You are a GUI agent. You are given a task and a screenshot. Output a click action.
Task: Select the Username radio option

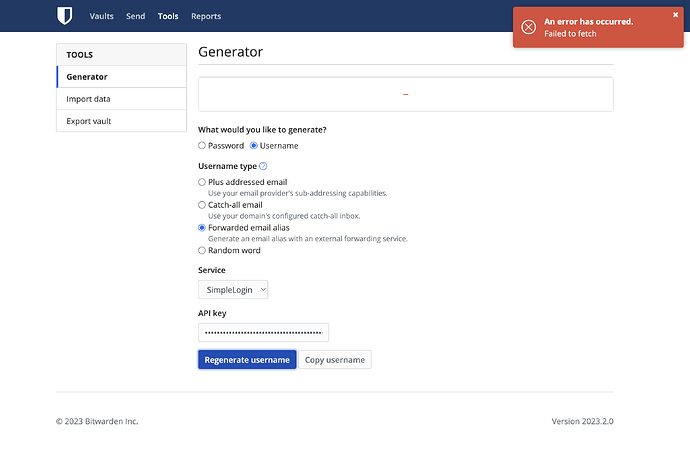[253, 146]
